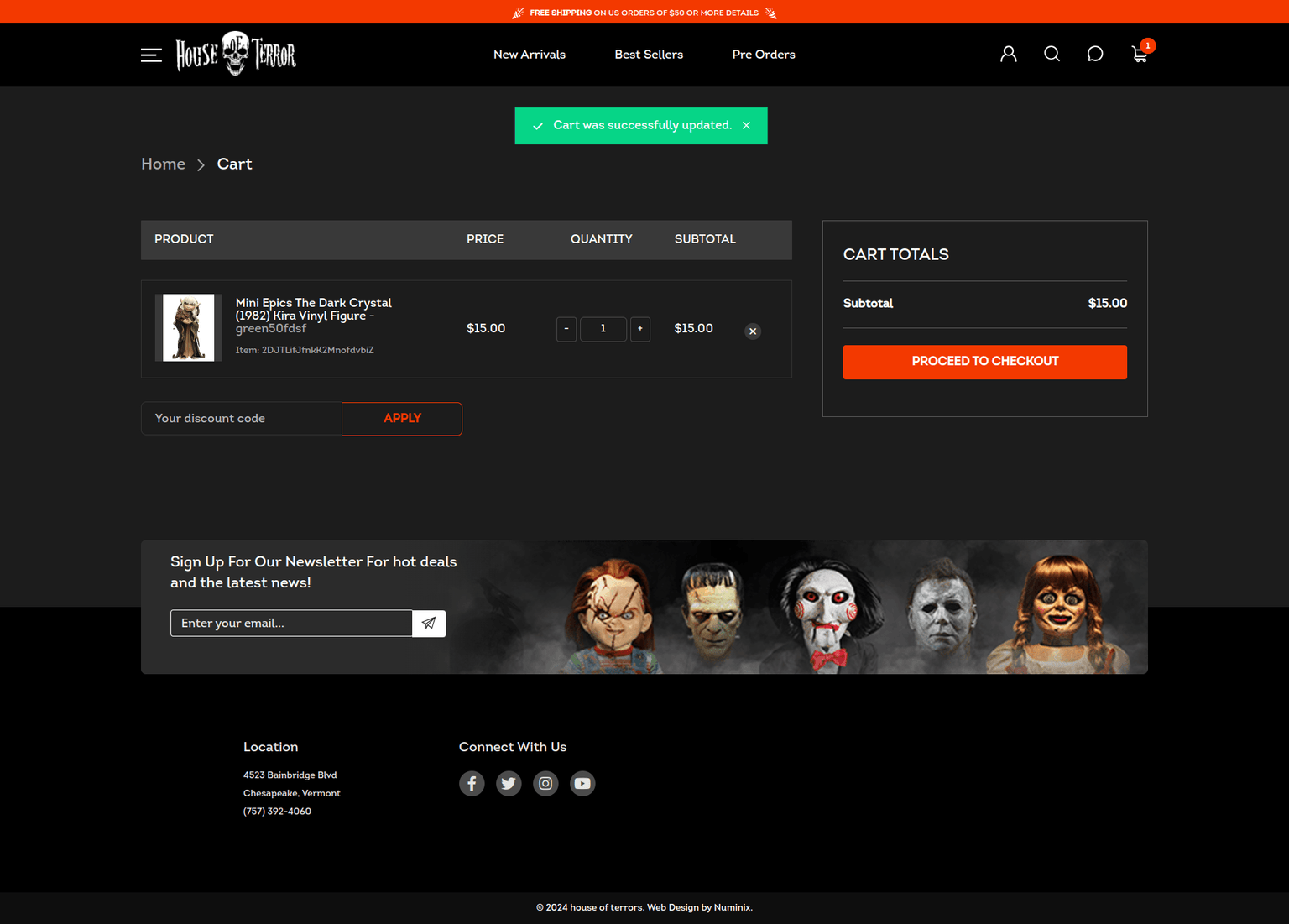Open the Twitter social icon

tap(509, 784)
